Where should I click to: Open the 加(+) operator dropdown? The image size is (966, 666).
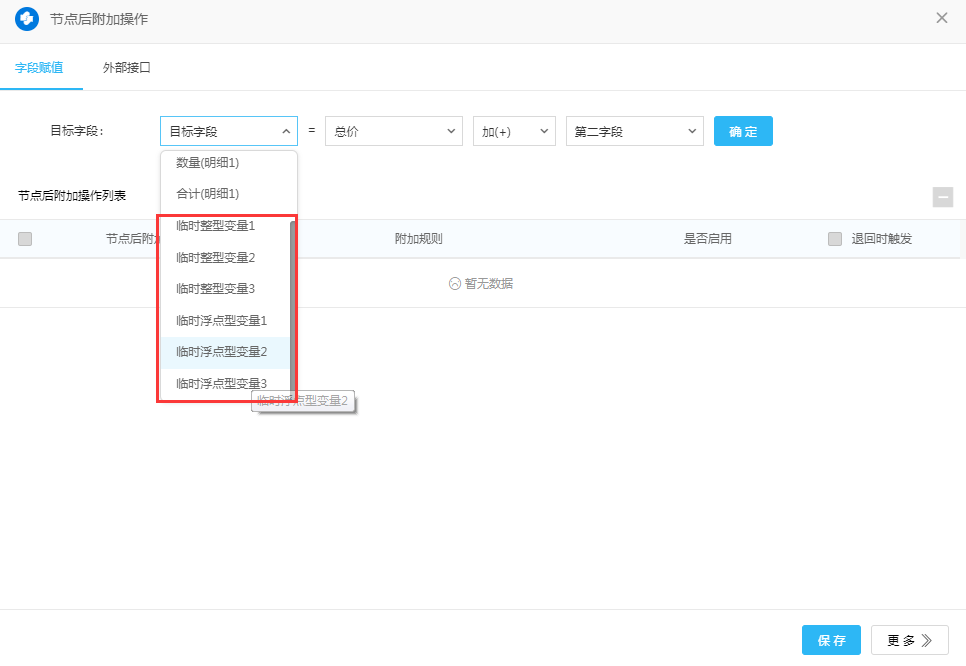coord(514,131)
